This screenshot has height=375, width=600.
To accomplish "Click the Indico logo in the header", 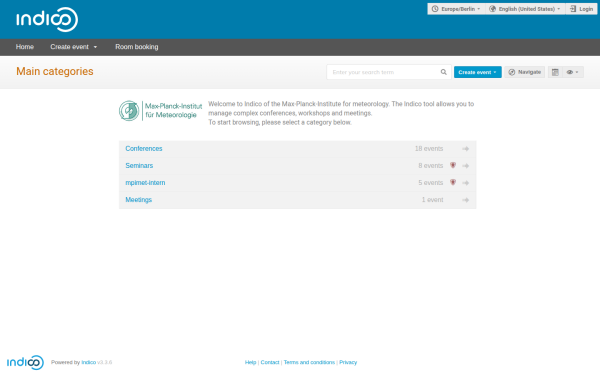I will click(47, 19).
